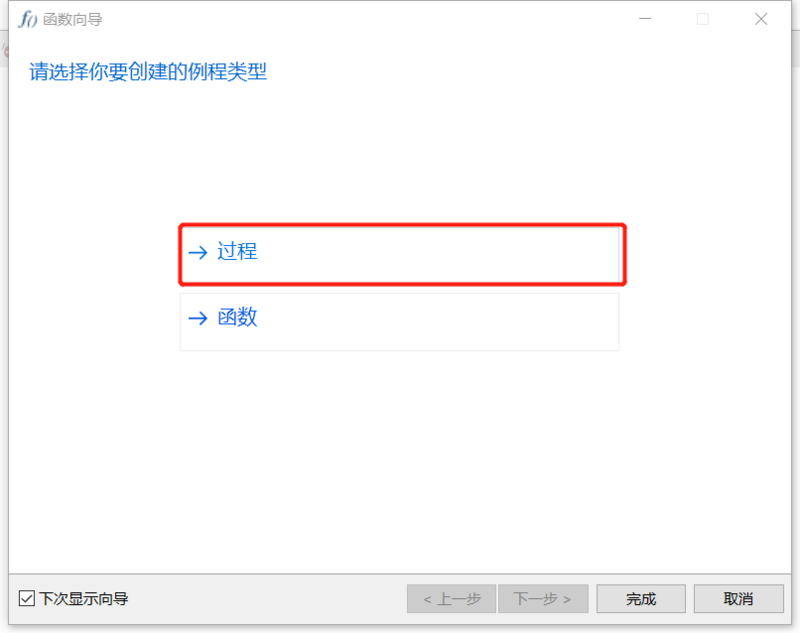Click the empty gray footer area beside 下次显示向导
Screen dimensions: 800x633
[265, 598]
